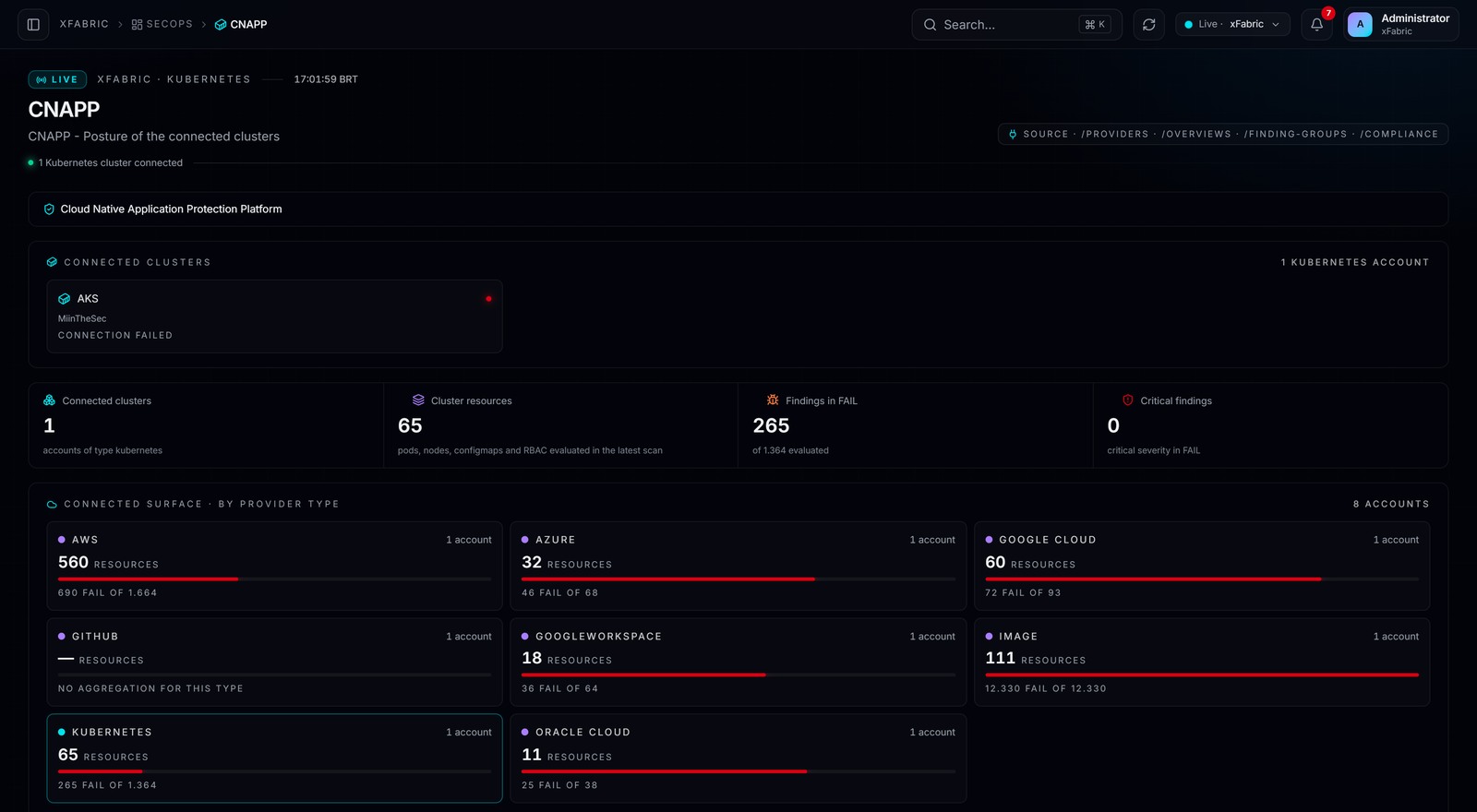
Task: Open the /OVERVIEWS source link
Action: tap(1196, 134)
